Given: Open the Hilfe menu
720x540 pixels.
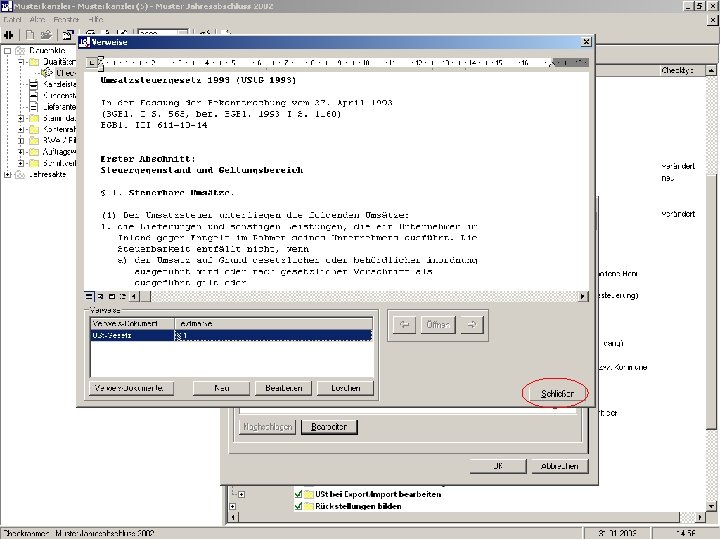Looking at the screenshot, I should point(96,19).
